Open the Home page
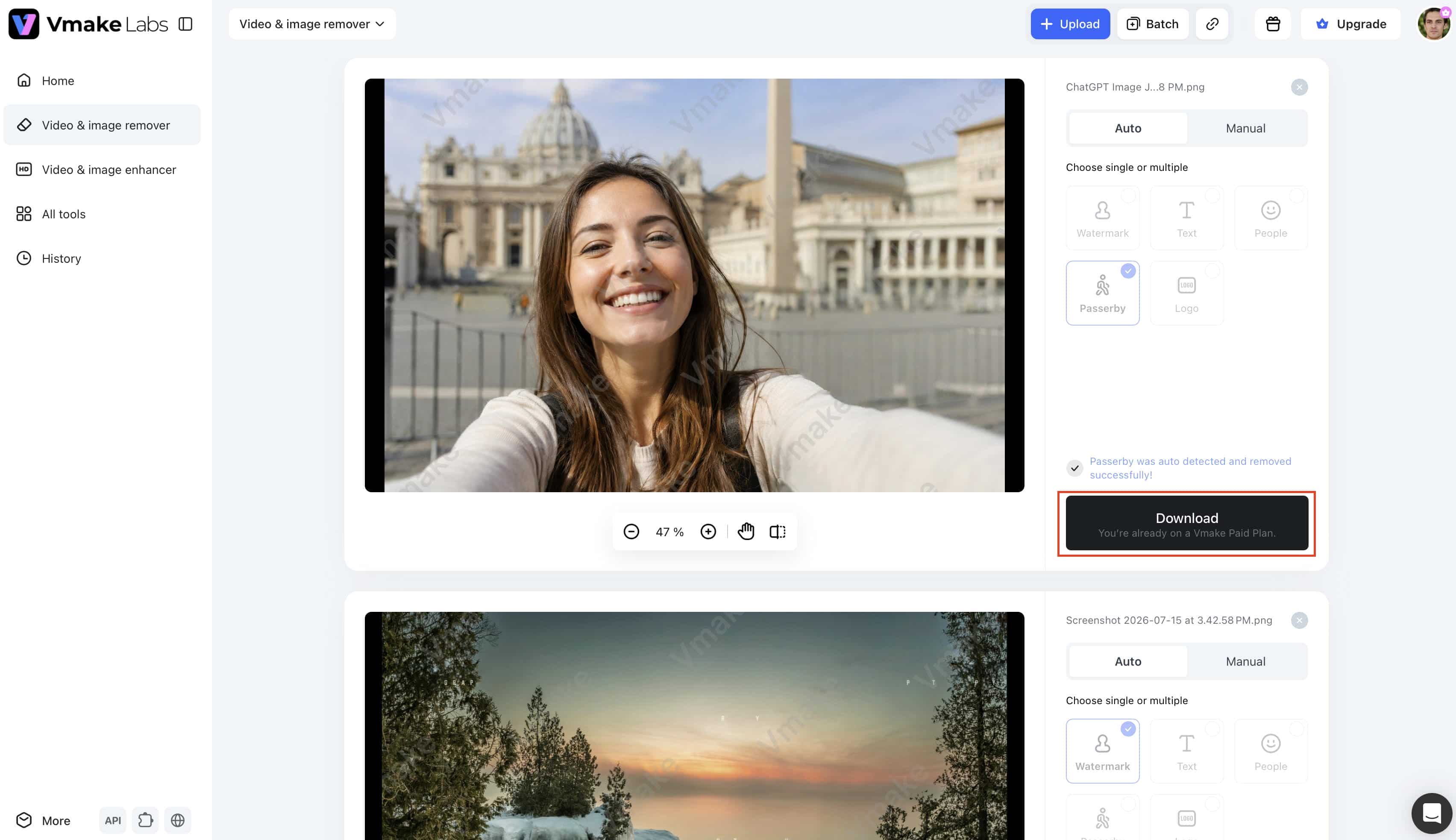Screen dimensions: 1456x840 pos(102,81)
